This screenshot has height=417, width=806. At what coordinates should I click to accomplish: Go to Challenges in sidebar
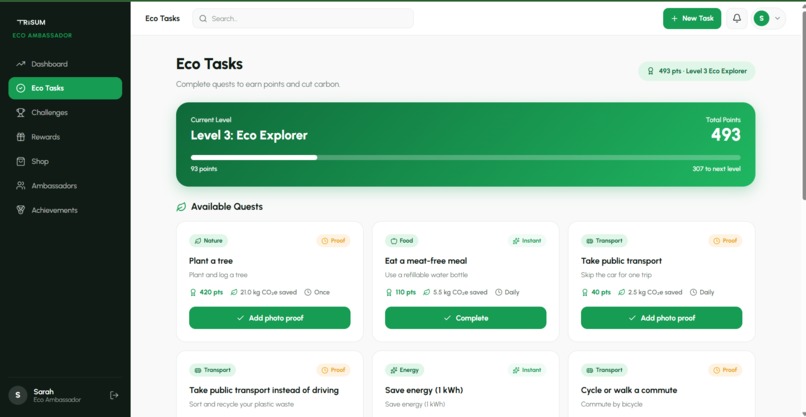click(65, 113)
